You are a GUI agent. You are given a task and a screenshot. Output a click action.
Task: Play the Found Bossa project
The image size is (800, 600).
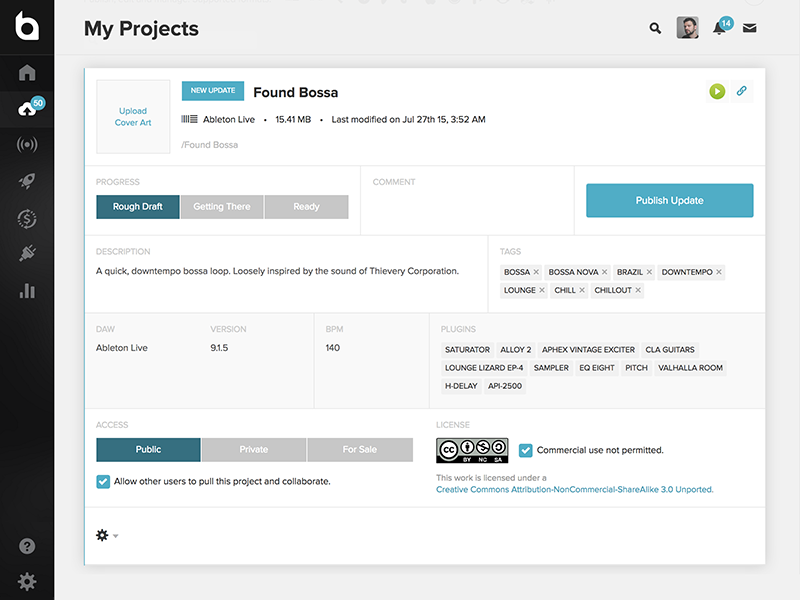tap(717, 91)
